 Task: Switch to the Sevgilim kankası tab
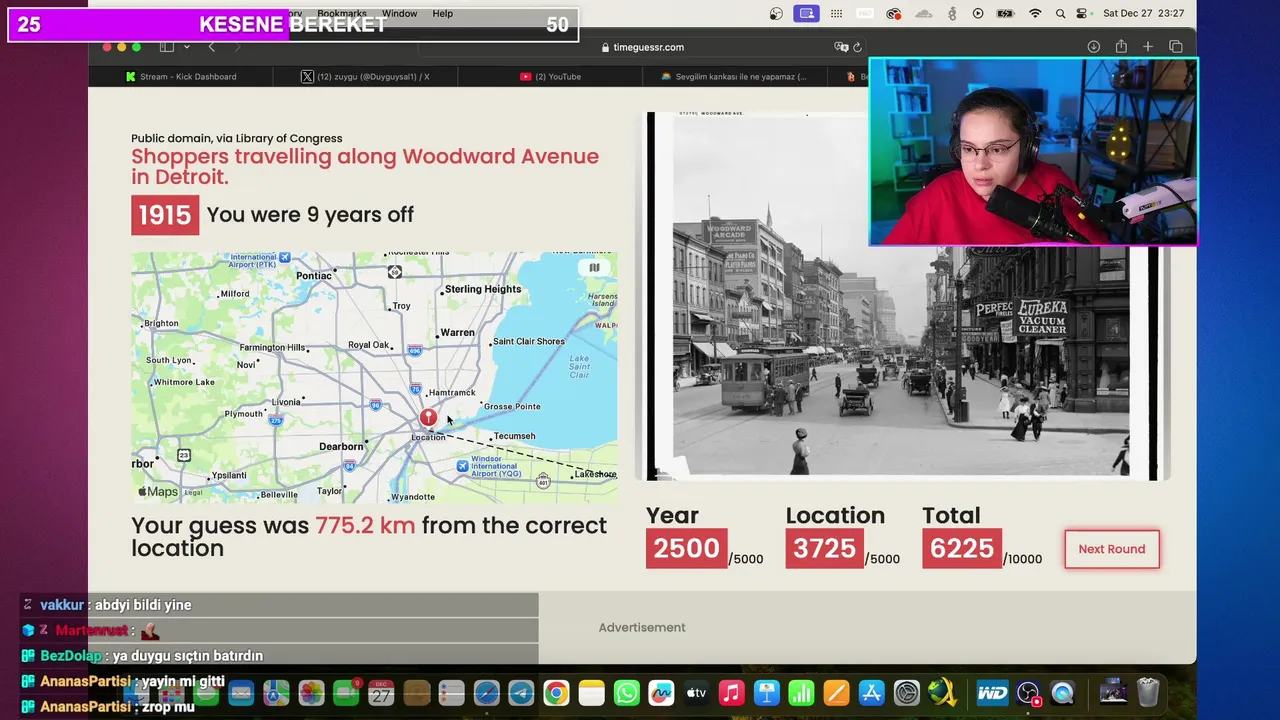[735, 76]
